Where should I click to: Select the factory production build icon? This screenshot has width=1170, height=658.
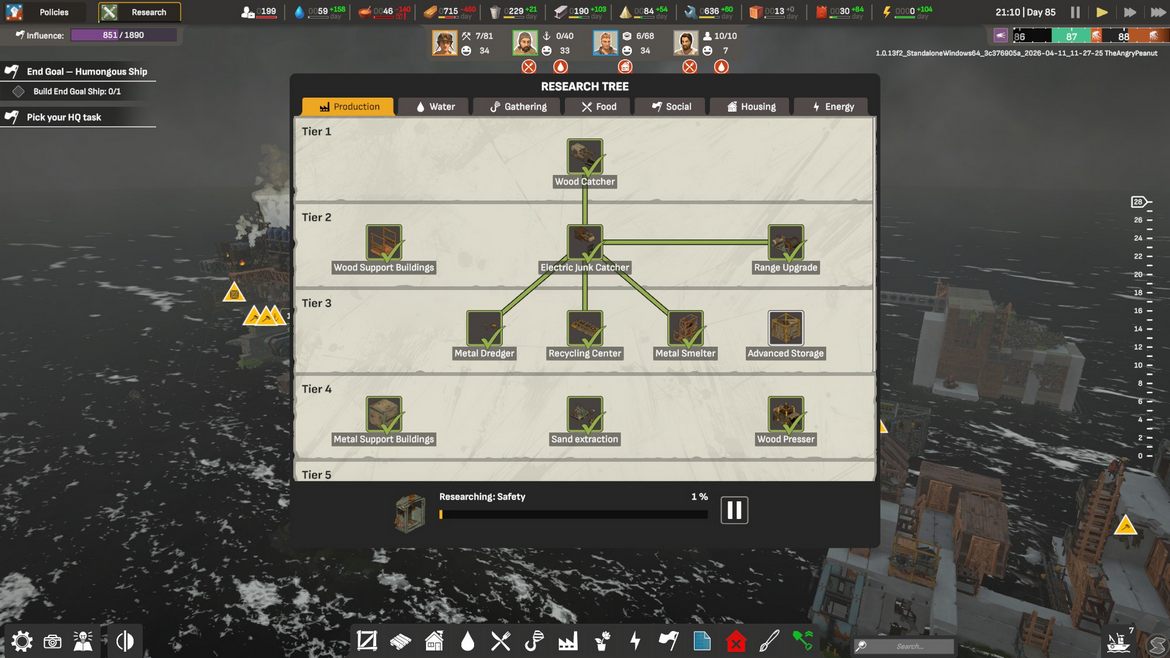(x=568, y=641)
